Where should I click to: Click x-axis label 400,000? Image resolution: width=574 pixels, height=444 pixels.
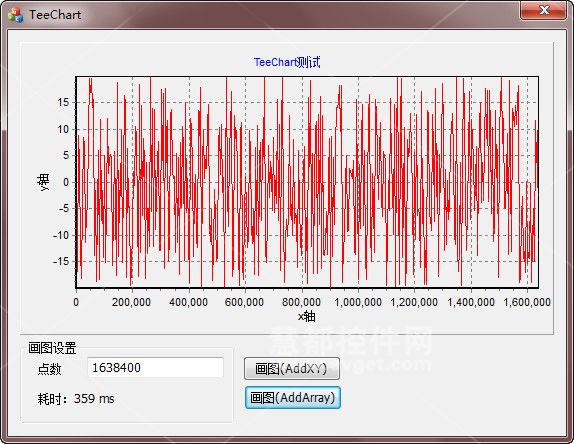189,302
